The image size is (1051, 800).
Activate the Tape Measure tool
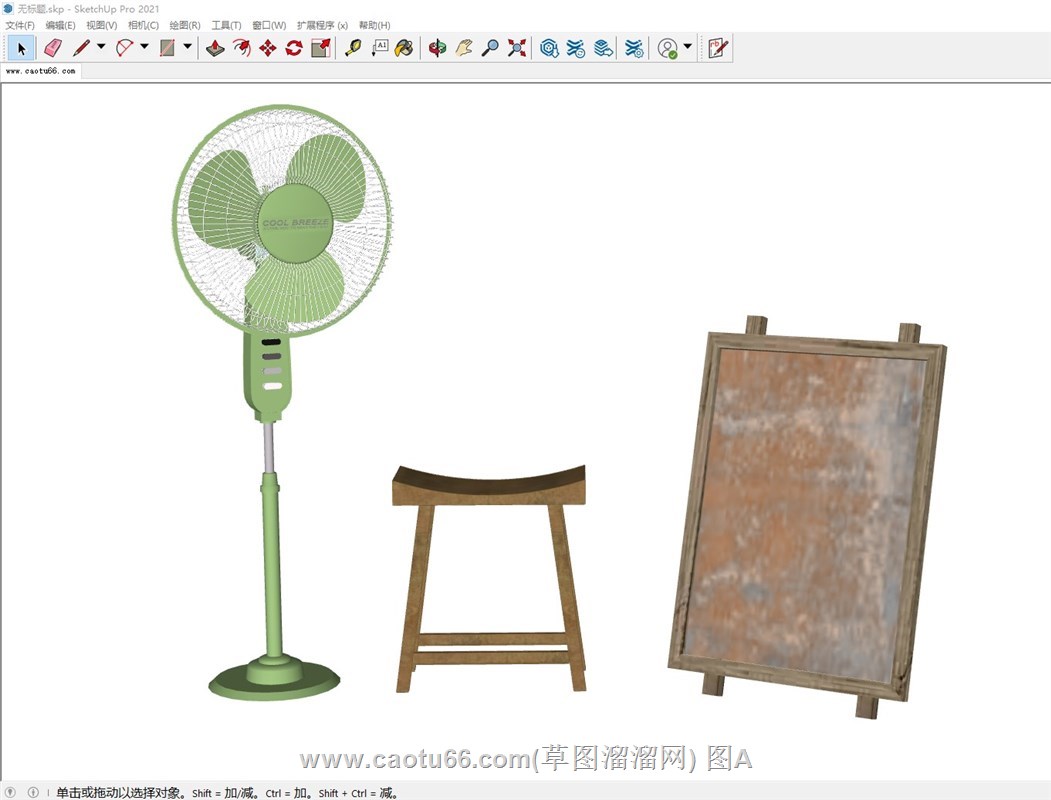coord(353,48)
